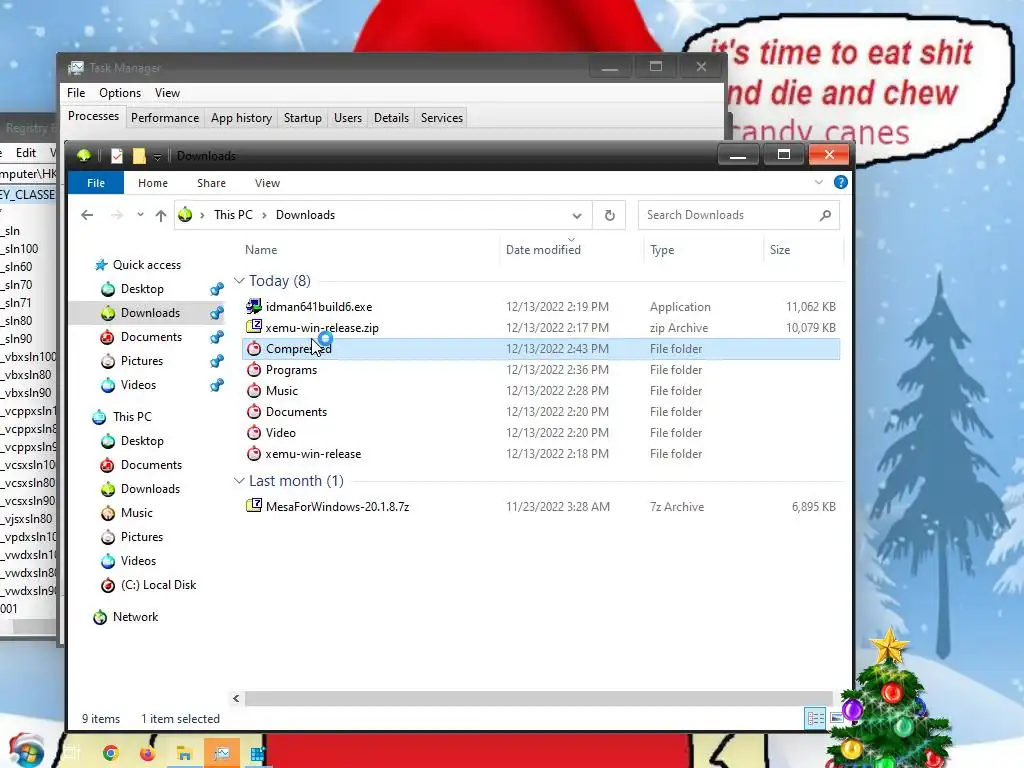Click the Forward navigation arrow
The width and height of the screenshot is (1024, 768).
pyautogui.click(x=116, y=215)
